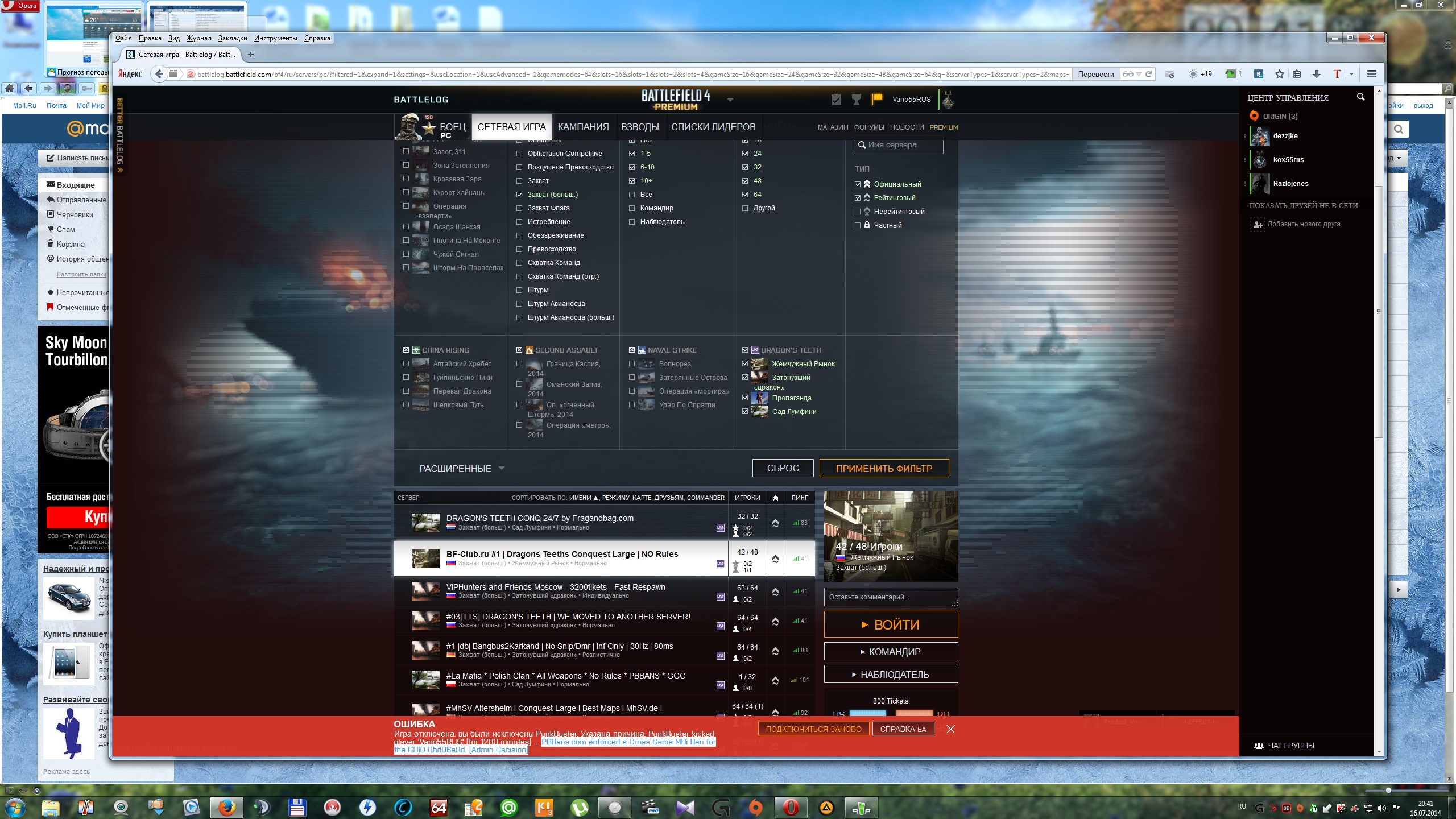1456x819 pixels.
Task: Switch to the КАМПАНИЯ tab
Action: click(x=583, y=127)
